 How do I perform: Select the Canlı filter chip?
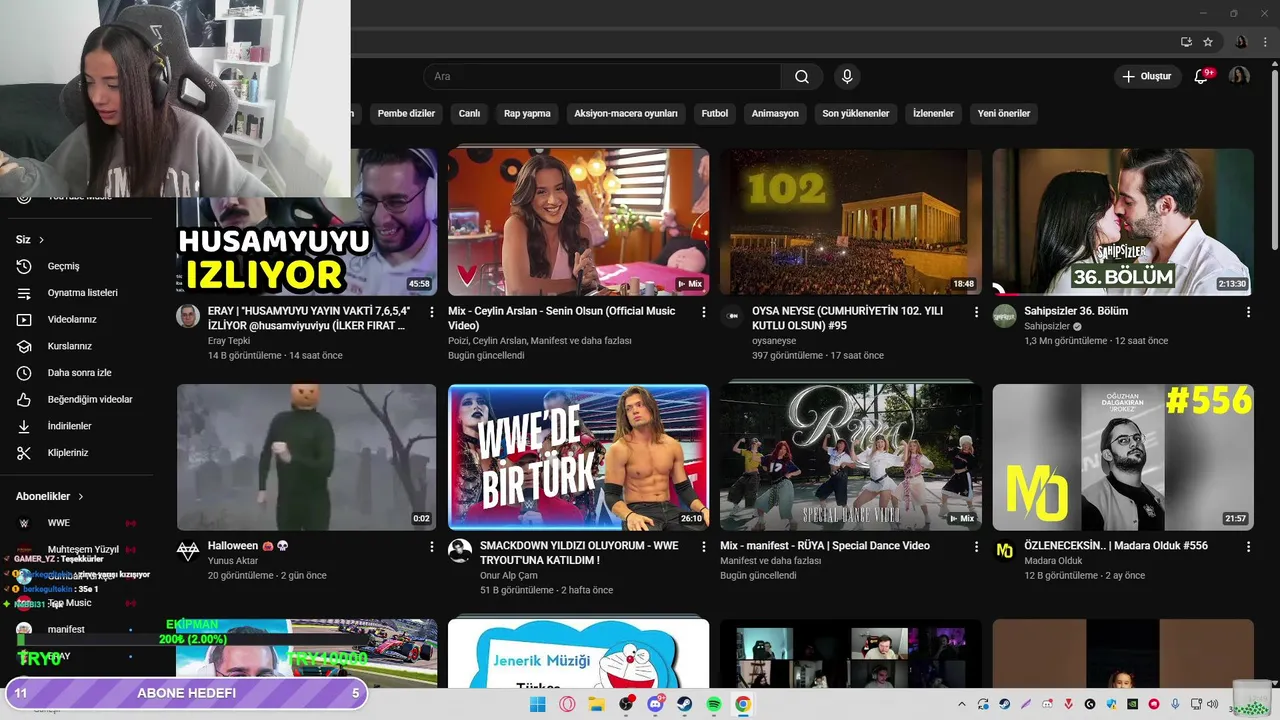(469, 113)
